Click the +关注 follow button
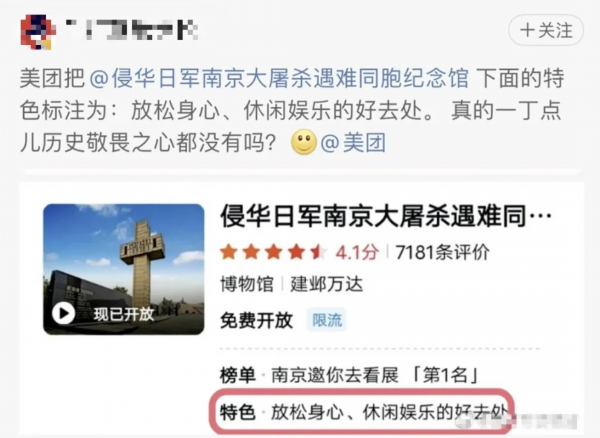Viewport: 600px width, 438px height. (x=546, y=30)
